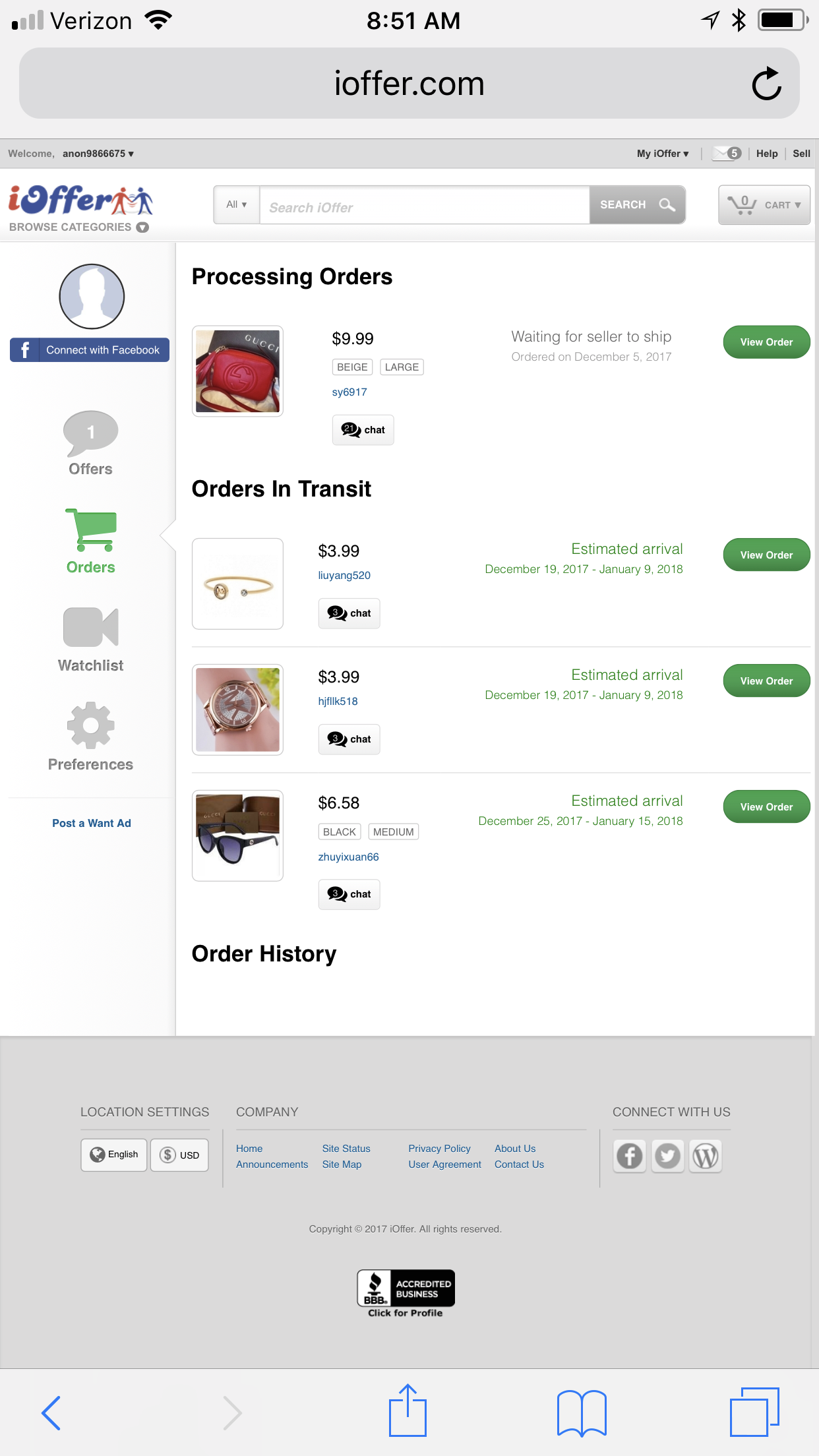The image size is (819, 1456).
Task: Open Post a Want Ad link
Action: click(x=92, y=823)
